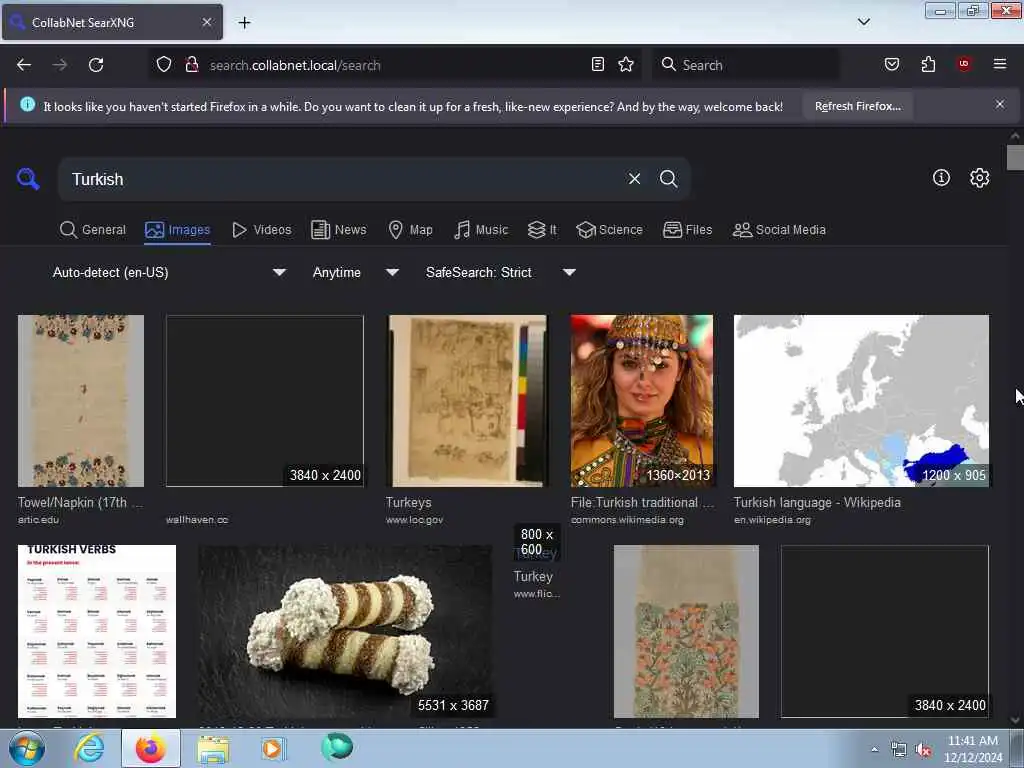This screenshot has width=1024, height=768.
Task: Open Turkish Verbs chart thumbnail
Action: tap(97, 632)
